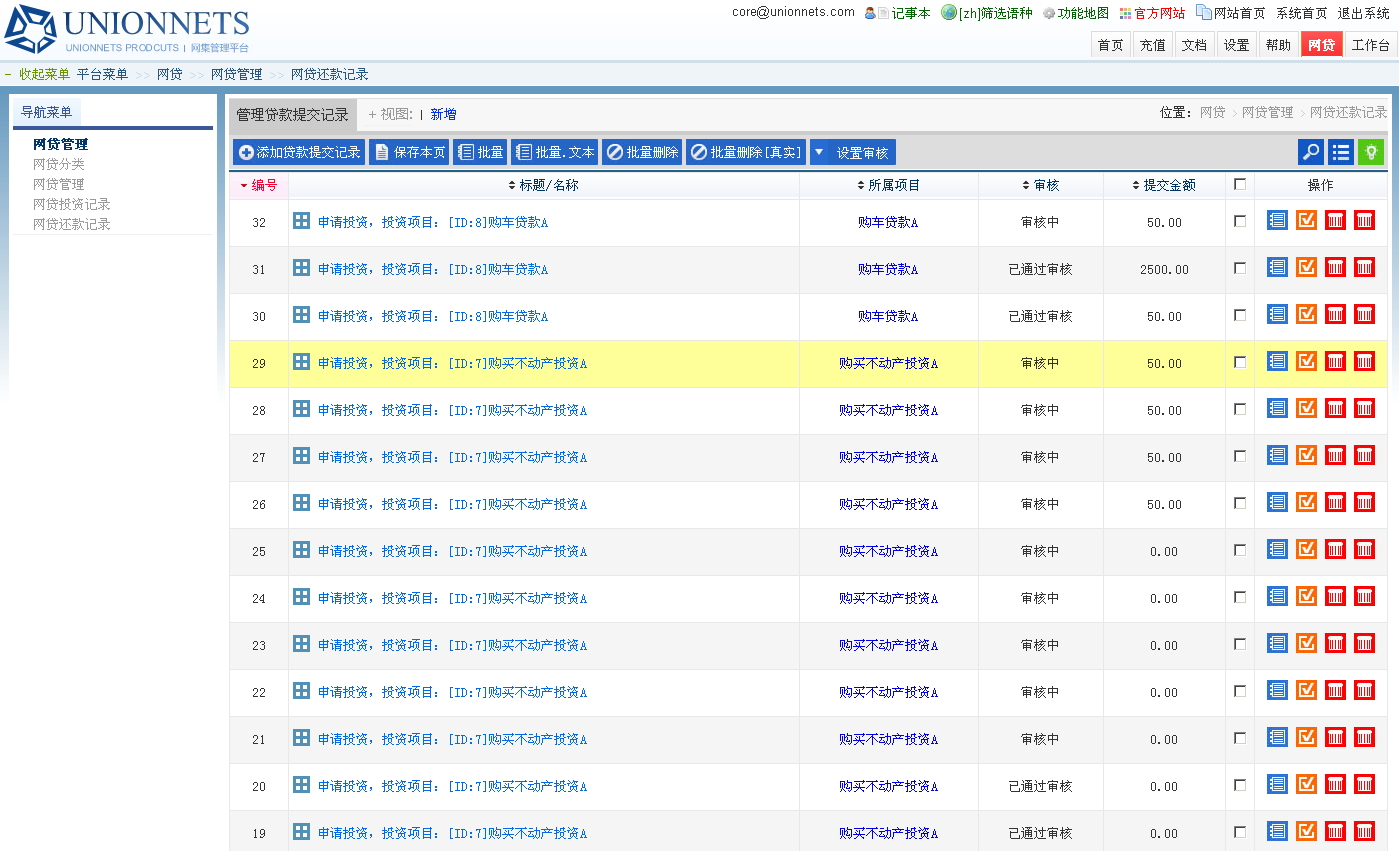The height and width of the screenshot is (851, 1399).
Task: Click blue detail icon in row 24
Action: click(x=1277, y=597)
